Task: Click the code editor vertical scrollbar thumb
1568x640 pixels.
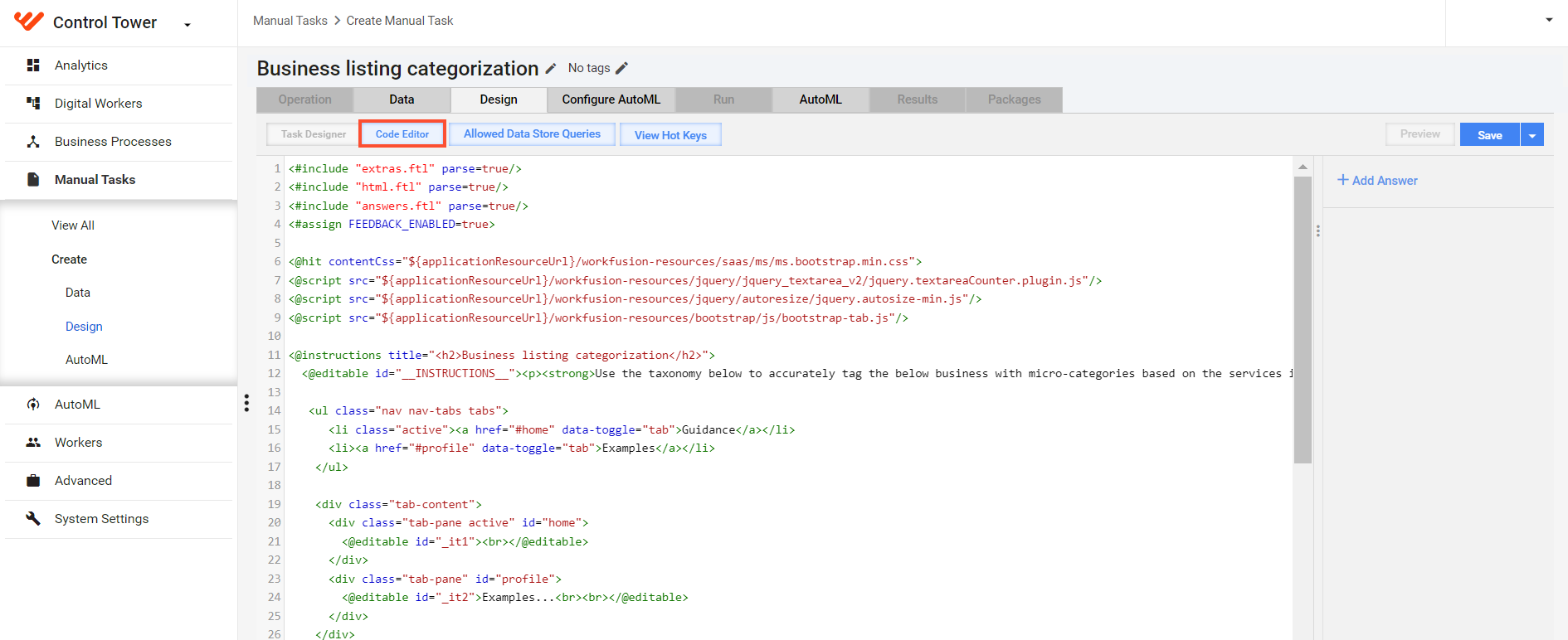Action: click(x=1303, y=319)
